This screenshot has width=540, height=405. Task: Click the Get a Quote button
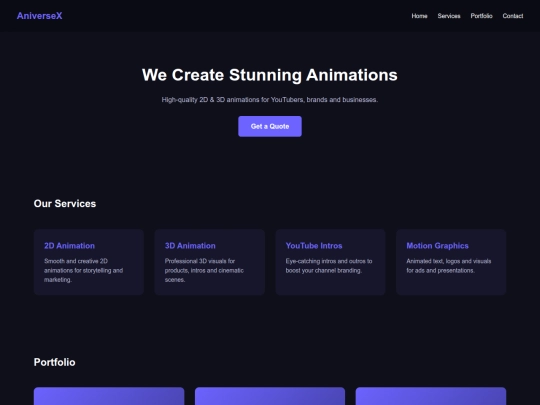(270, 126)
